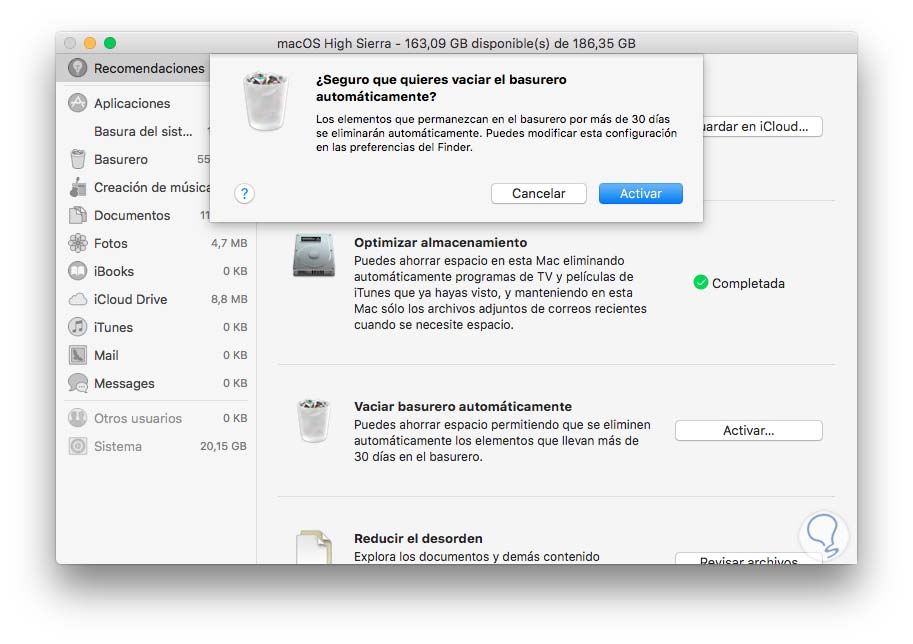Image resolution: width=913 pixels, height=644 pixels.
Task: Click the 20,15 GB size for Sistema
Action: tap(224, 446)
